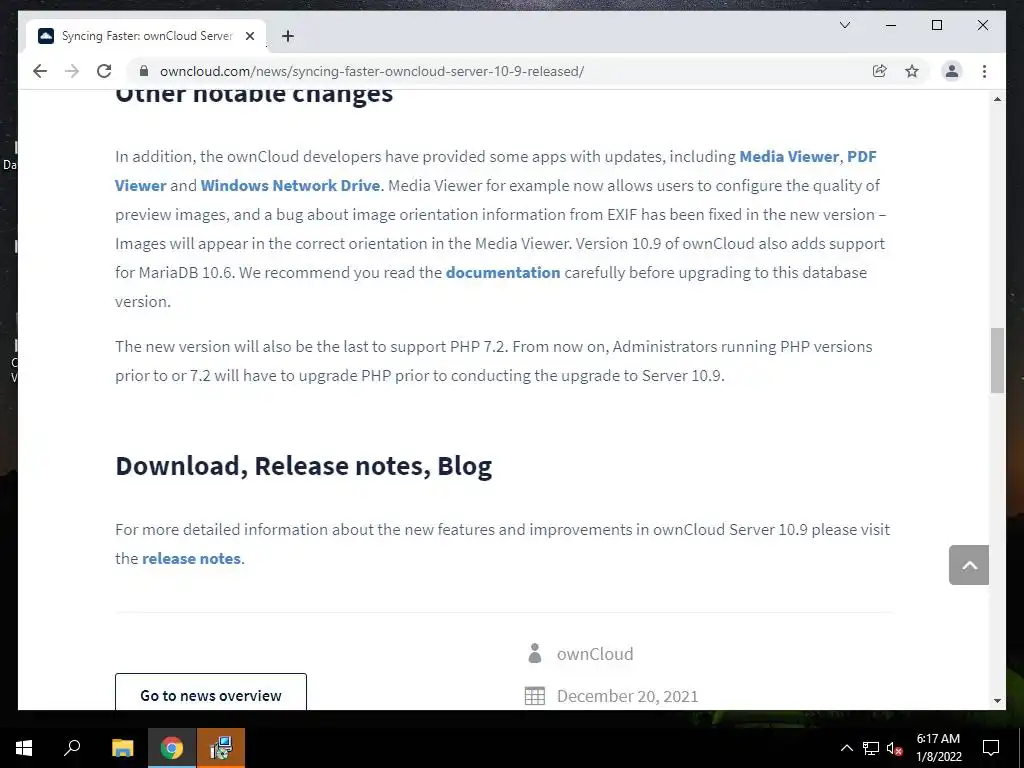1024x768 pixels.
Task: Click the forward navigation arrow
Action: (x=72, y=71)
